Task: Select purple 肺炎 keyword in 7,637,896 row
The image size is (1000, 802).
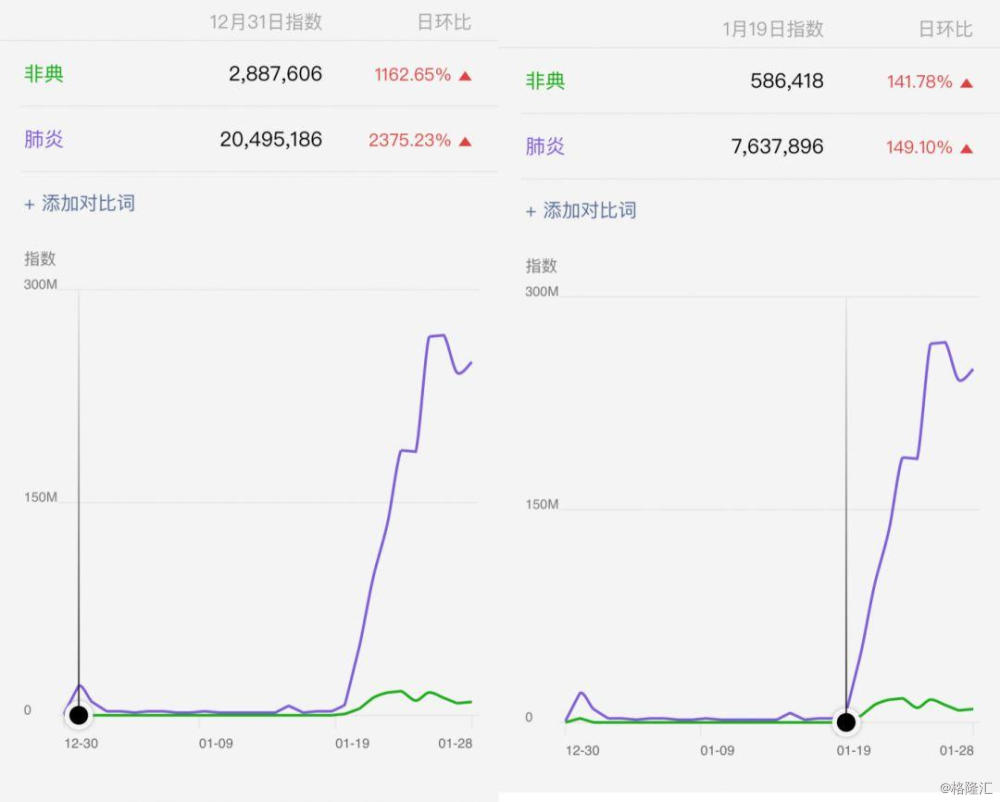Action: click(546, 147)
